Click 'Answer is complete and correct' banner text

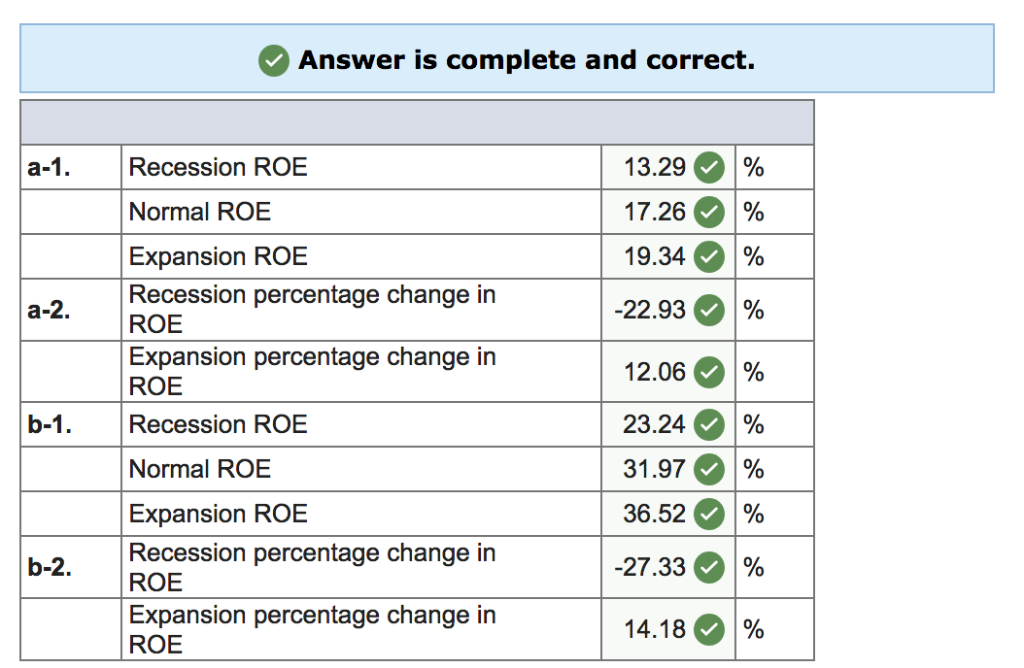[526, 60]
